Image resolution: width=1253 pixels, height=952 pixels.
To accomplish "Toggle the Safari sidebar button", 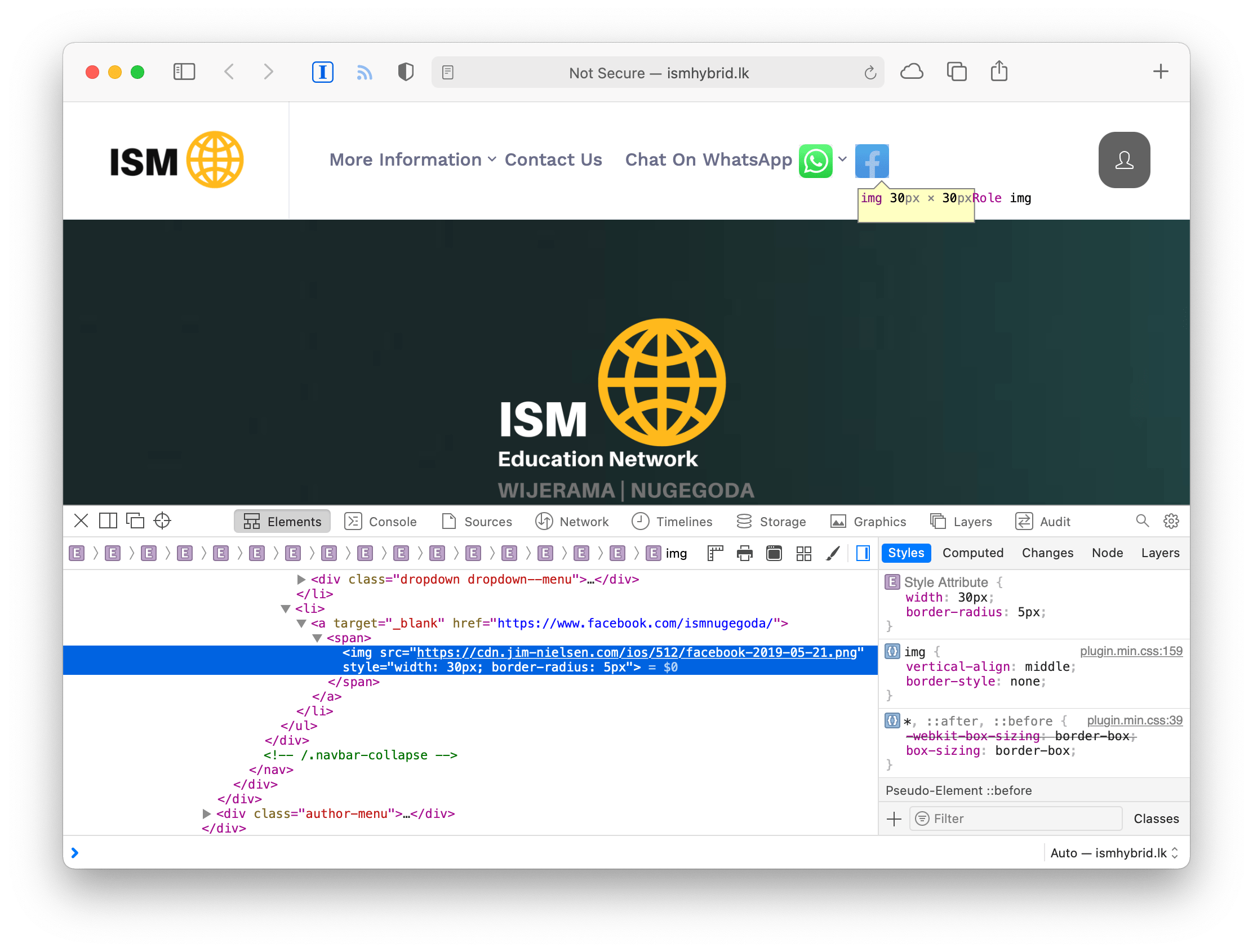I will (x=184, y=72).
